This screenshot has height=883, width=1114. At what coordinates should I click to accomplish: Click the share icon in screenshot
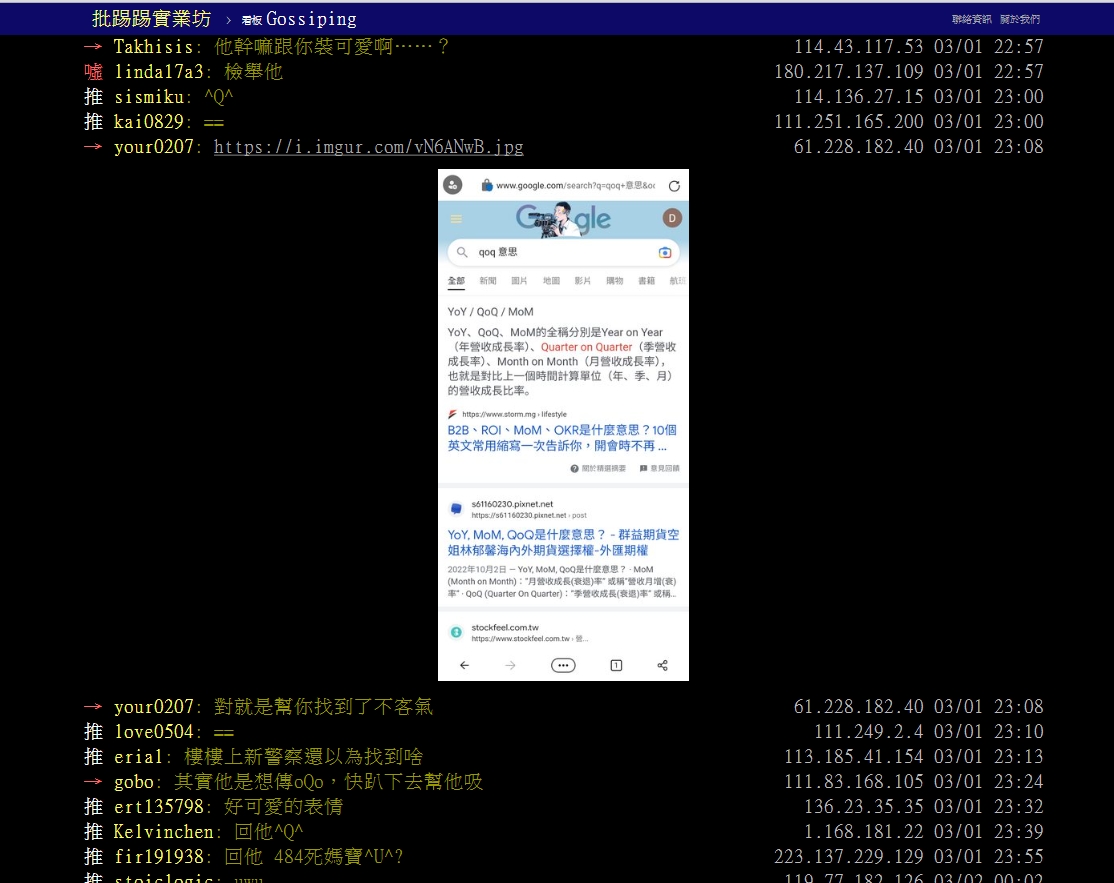point(662,666)
